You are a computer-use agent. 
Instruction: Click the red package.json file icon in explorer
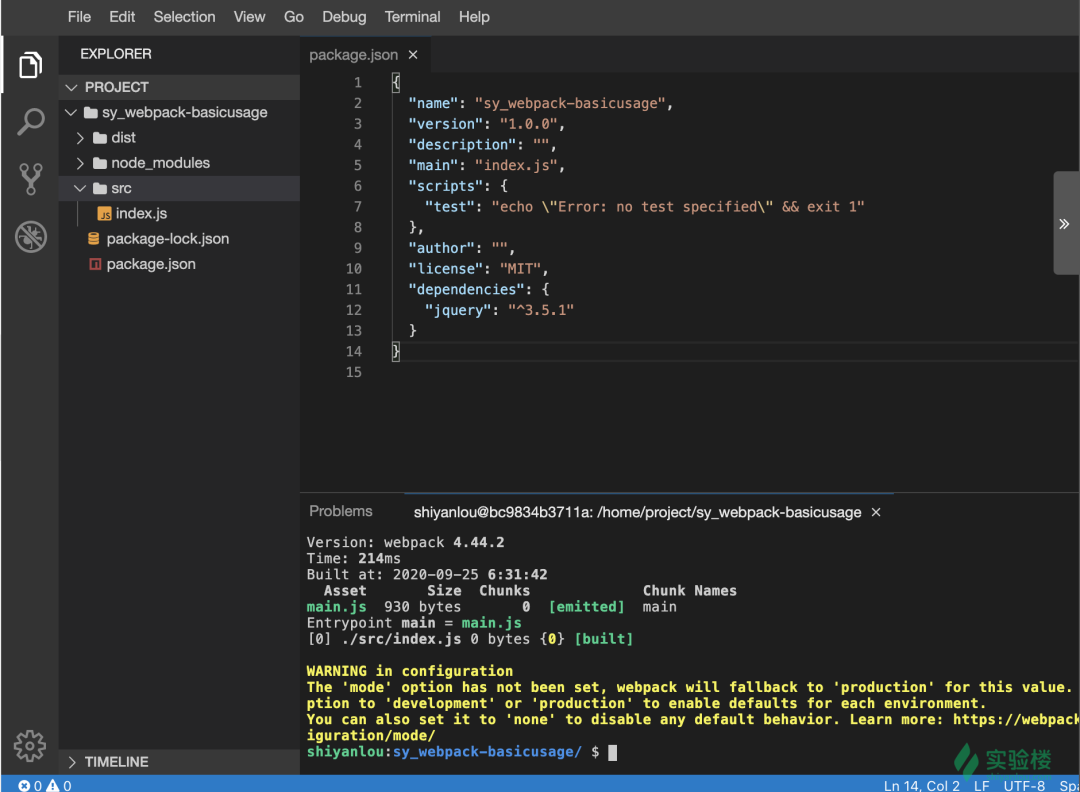[x=95, y=264]
